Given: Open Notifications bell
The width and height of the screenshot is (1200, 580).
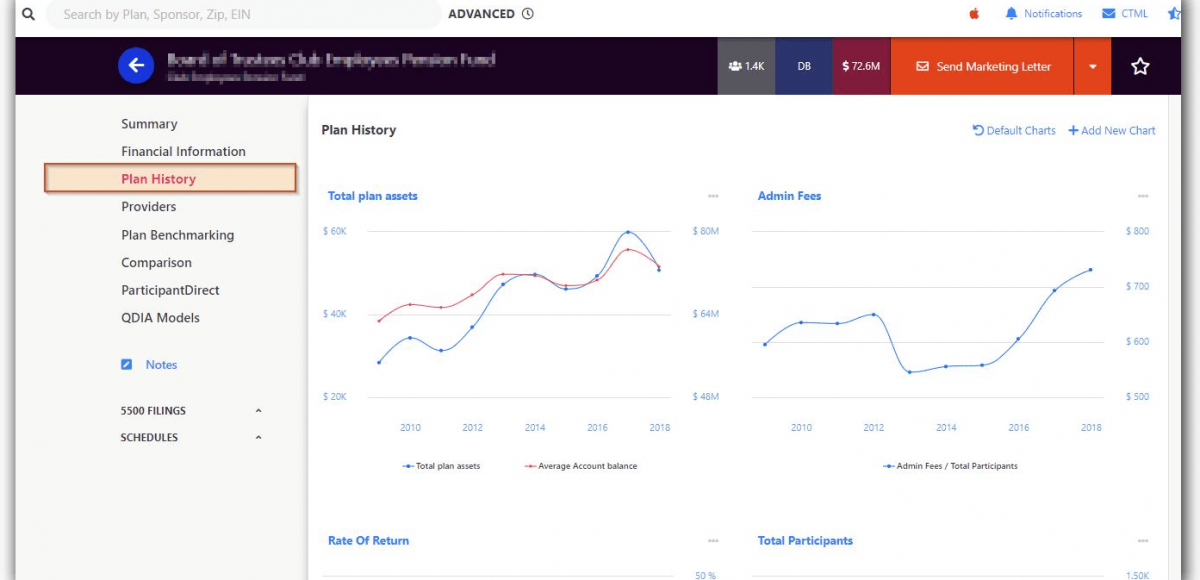Looking at the screenshot, I should point(1011,14).
